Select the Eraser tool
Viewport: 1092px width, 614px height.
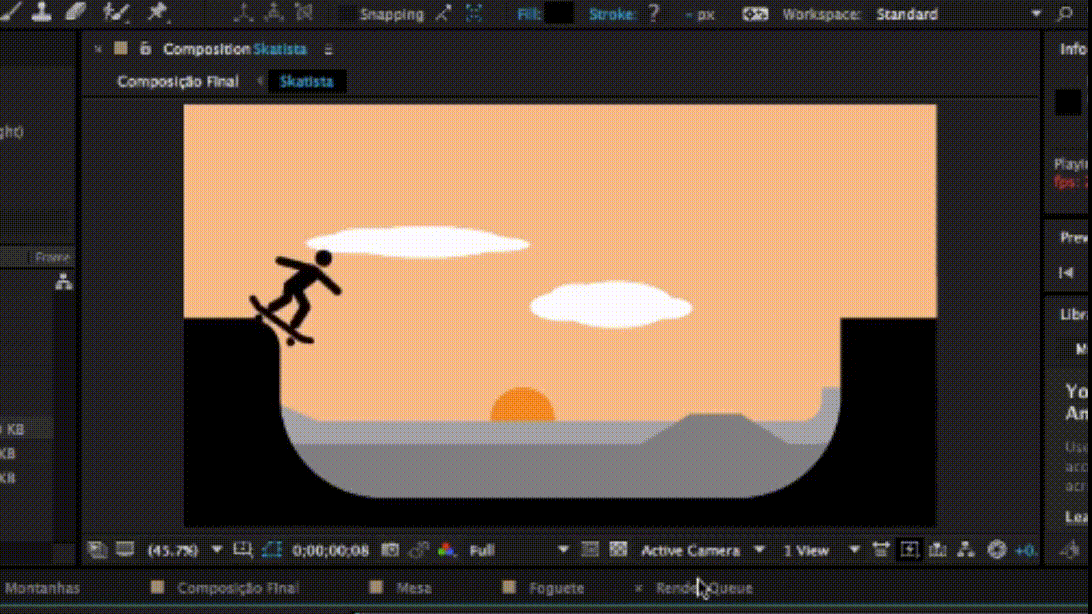coord(77,12)
